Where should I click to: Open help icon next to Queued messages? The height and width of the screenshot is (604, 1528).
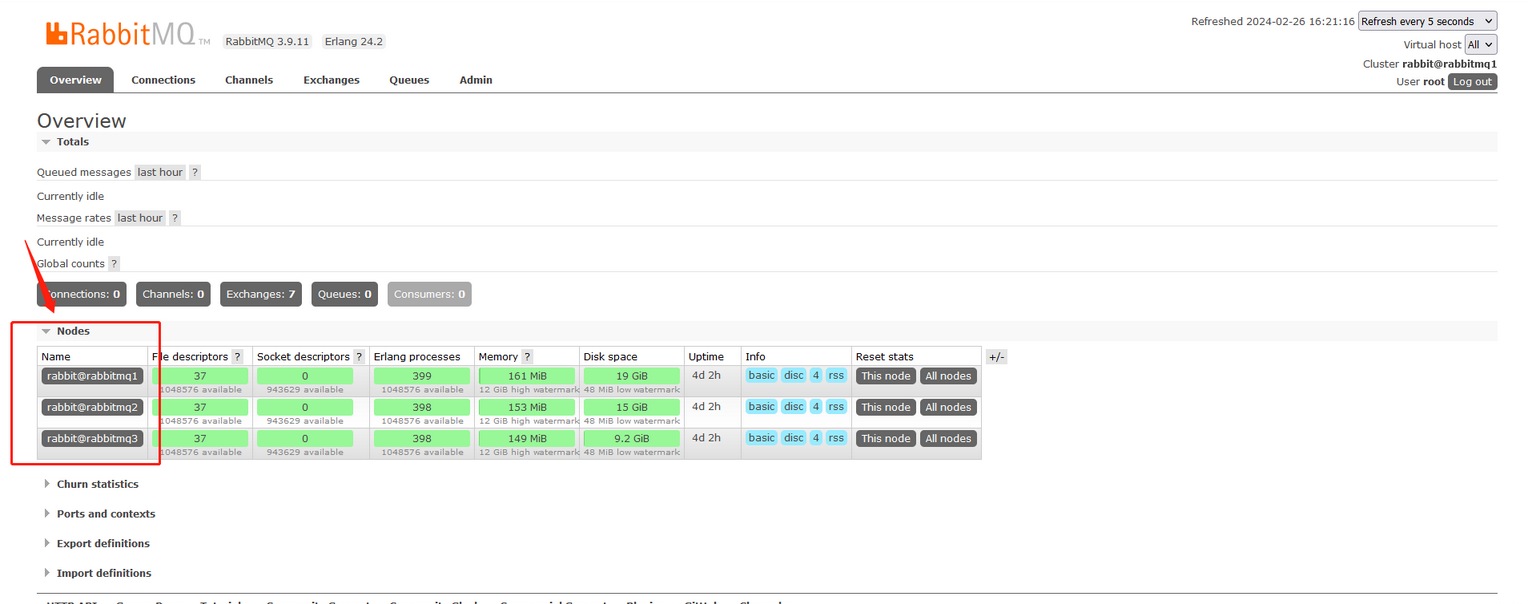(195, 172)
